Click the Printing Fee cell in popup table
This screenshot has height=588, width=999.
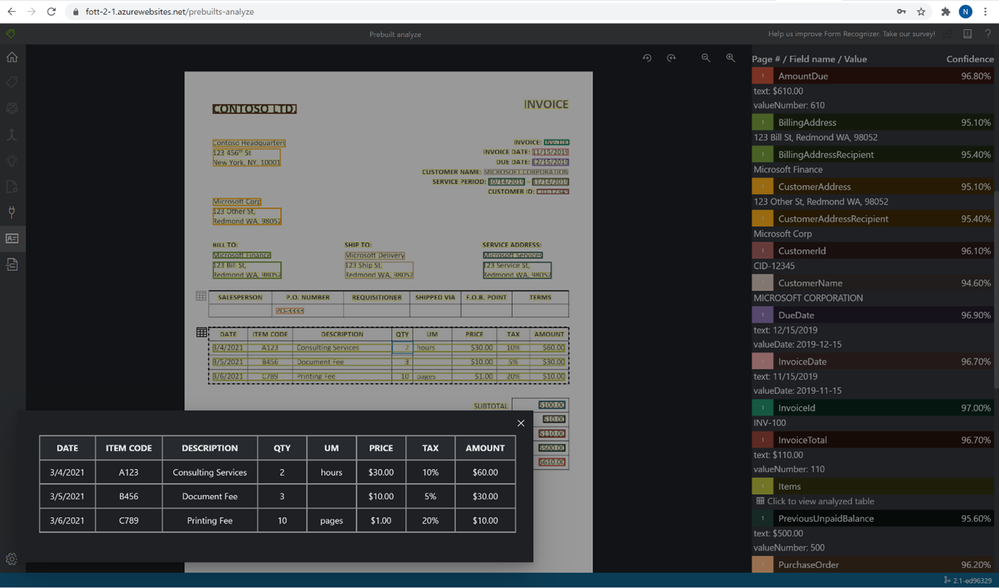(210, 520)
